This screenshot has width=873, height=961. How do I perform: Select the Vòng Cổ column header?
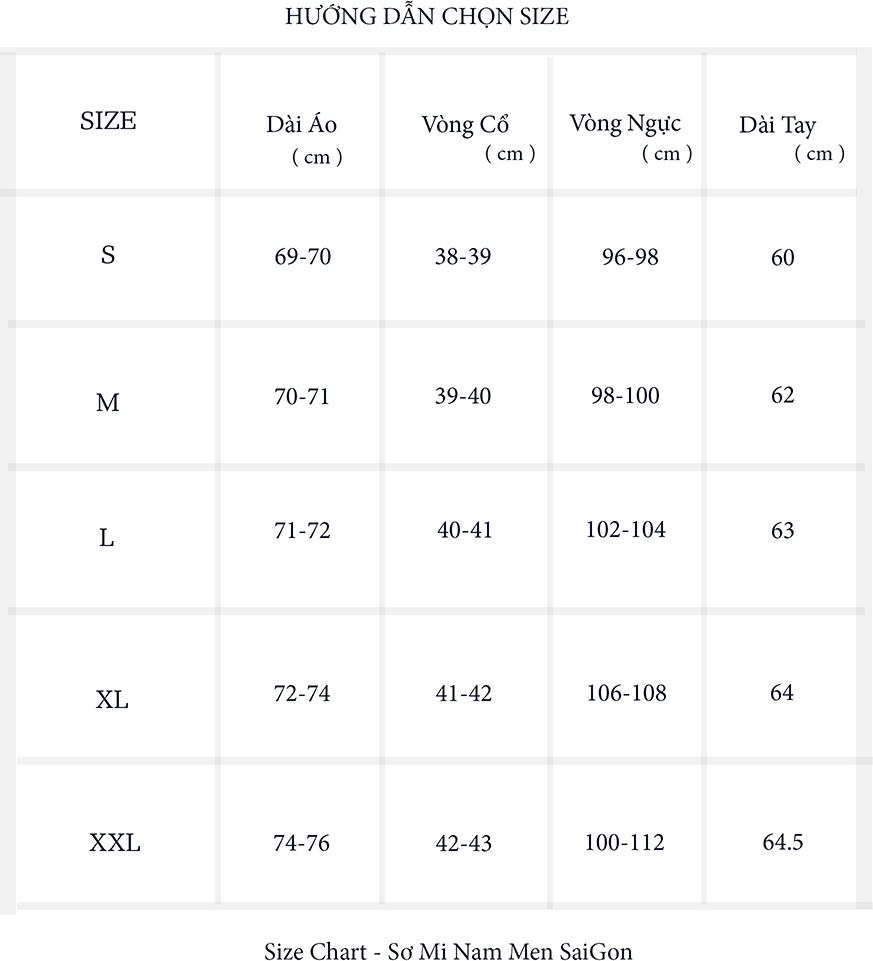(x=465, y=125)
